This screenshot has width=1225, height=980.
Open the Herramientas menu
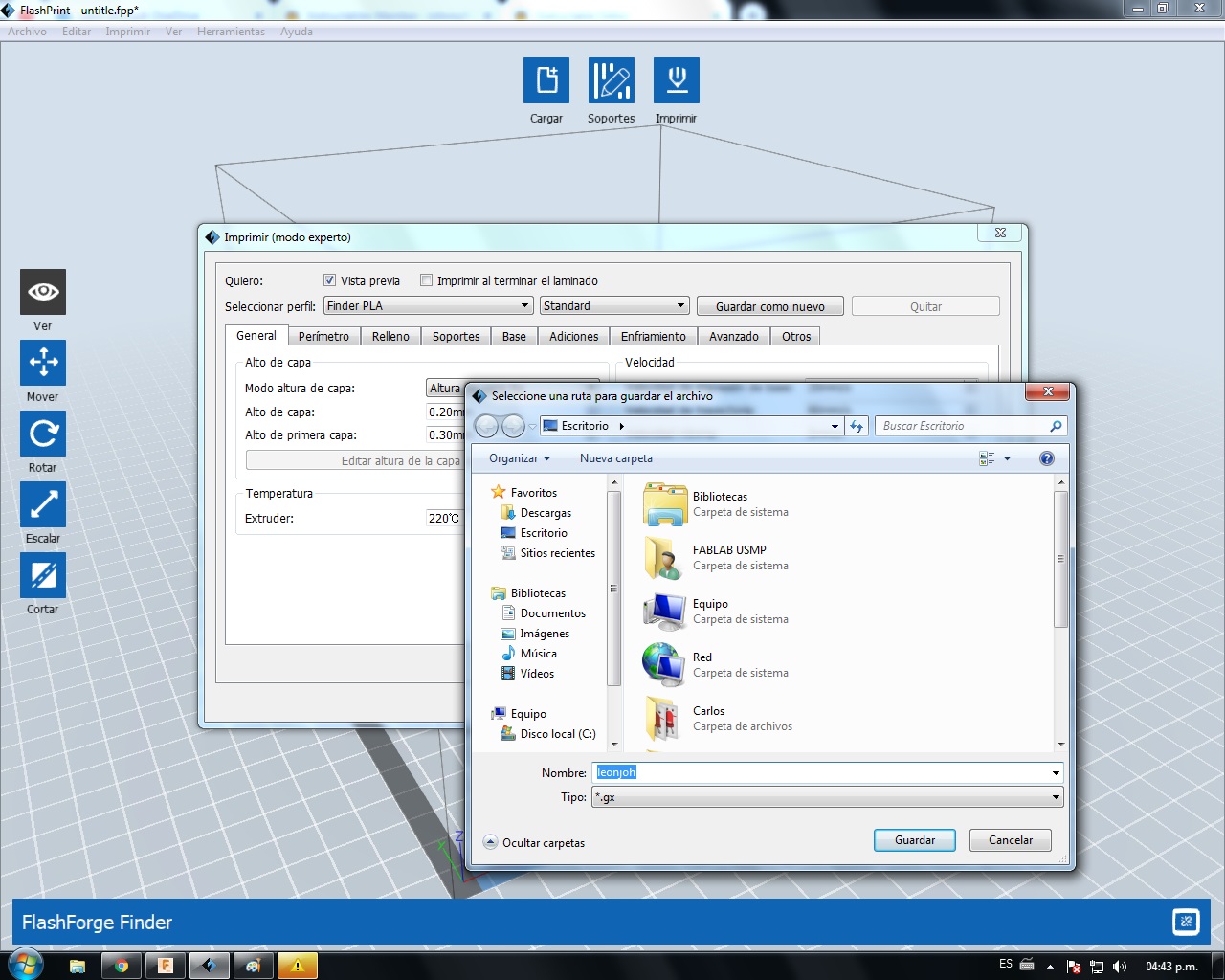231,32
